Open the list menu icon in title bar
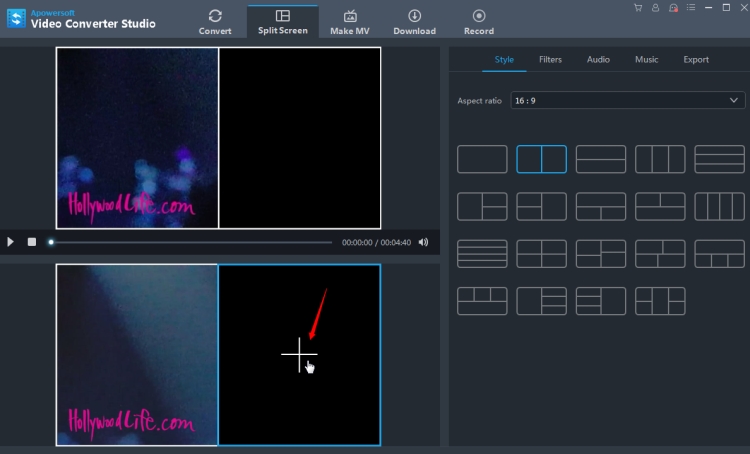Image resolution: width=750 pixels, height=454 pixels. 691,8
